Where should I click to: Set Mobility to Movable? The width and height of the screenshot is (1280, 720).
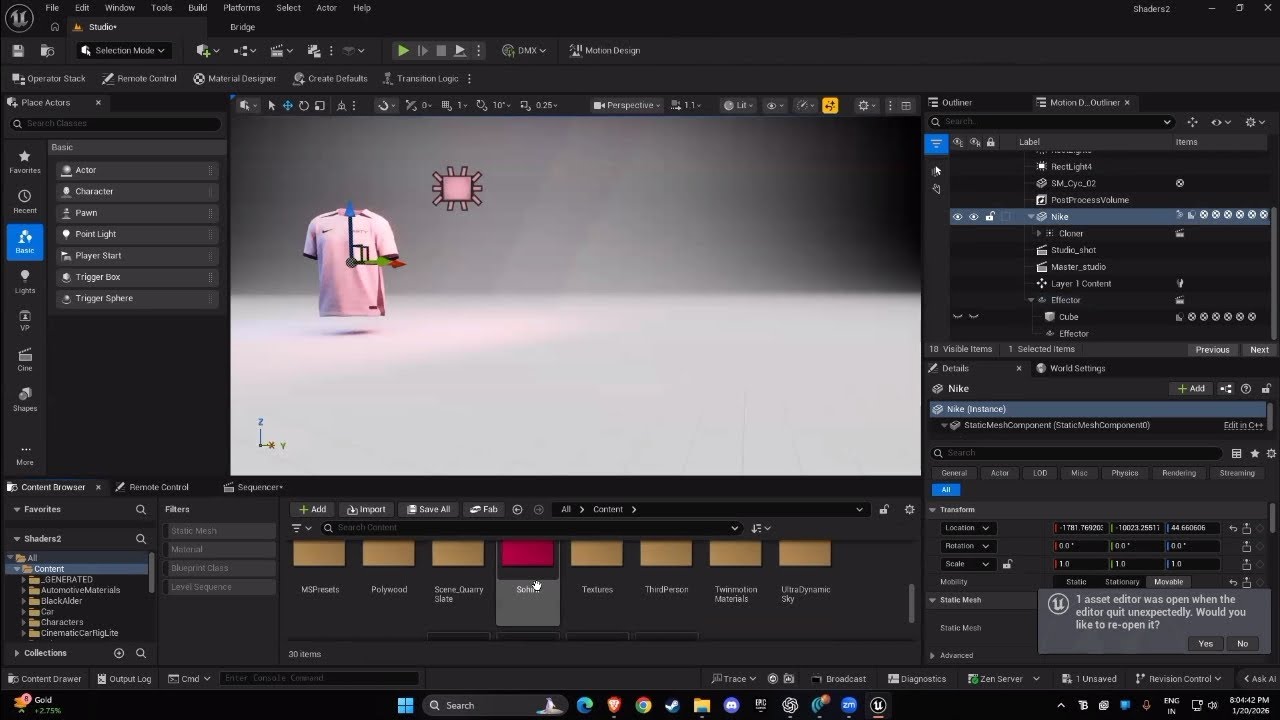click(x=1168, y=582)
